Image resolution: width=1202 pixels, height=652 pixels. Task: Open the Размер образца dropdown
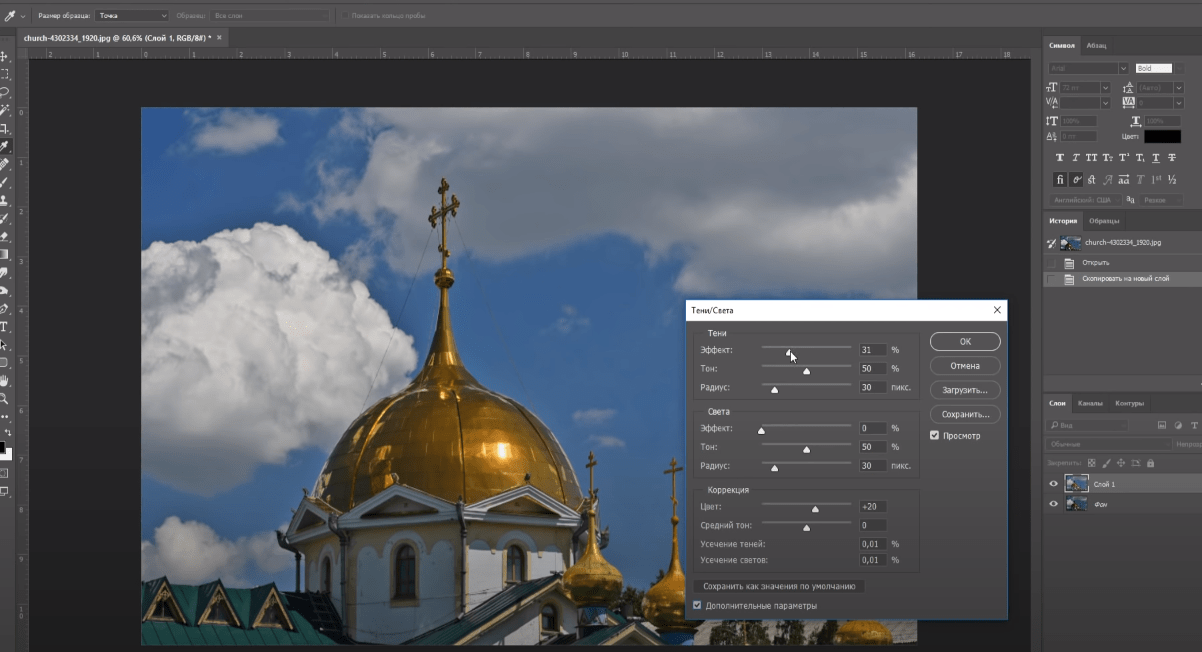(x=133, y=16)
